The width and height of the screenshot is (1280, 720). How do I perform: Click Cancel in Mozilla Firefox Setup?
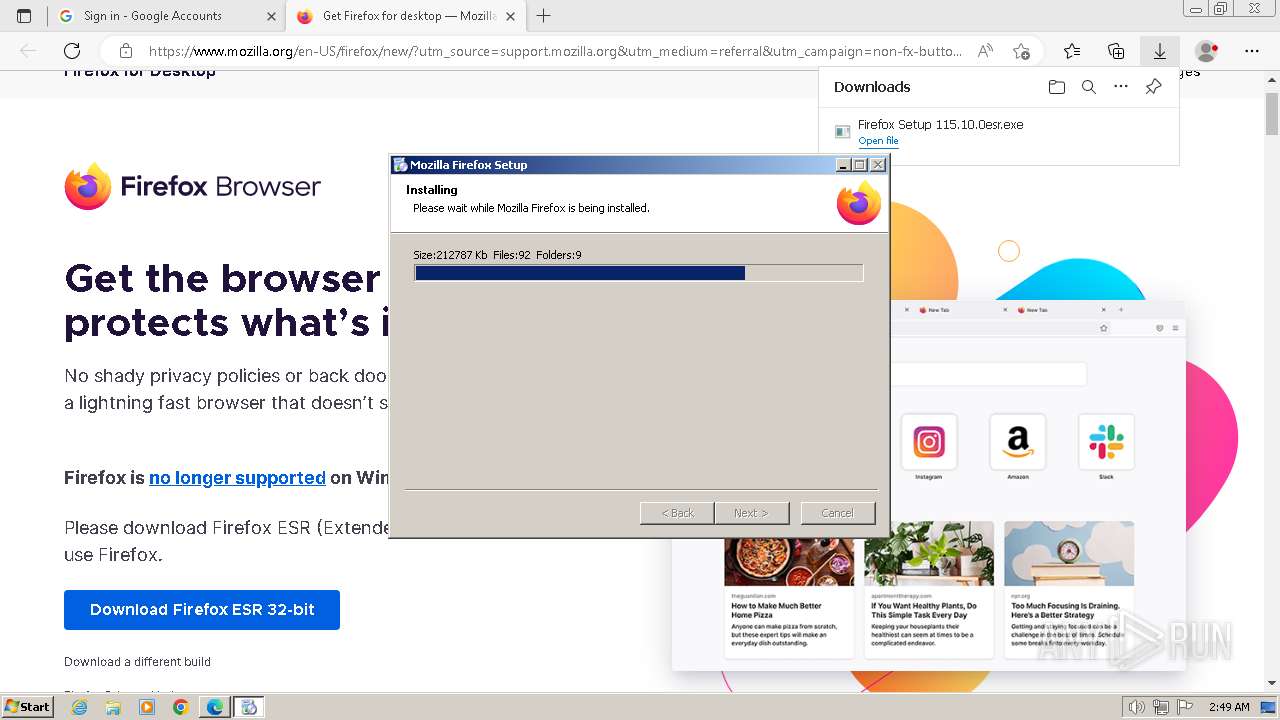coord(838,513)
